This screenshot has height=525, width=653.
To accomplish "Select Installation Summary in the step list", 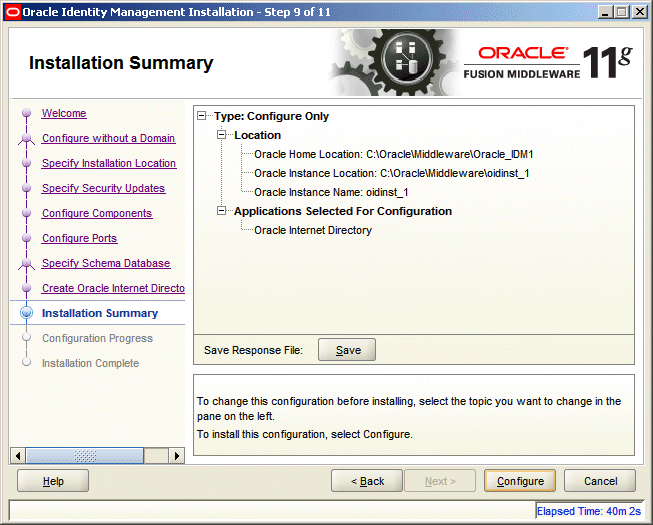I will pos(100,313).
